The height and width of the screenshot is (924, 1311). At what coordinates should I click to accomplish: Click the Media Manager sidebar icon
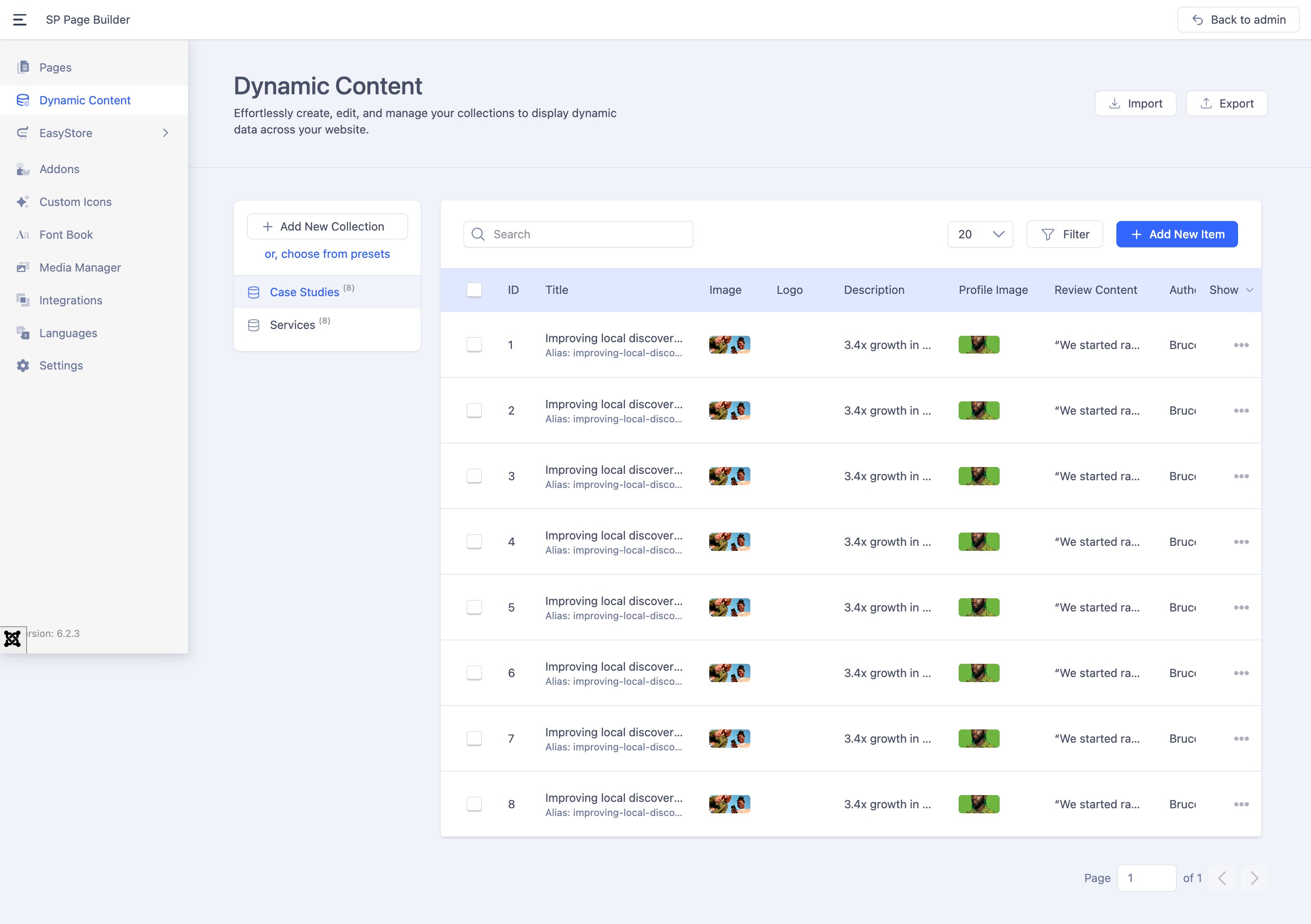tap(23, 267)
